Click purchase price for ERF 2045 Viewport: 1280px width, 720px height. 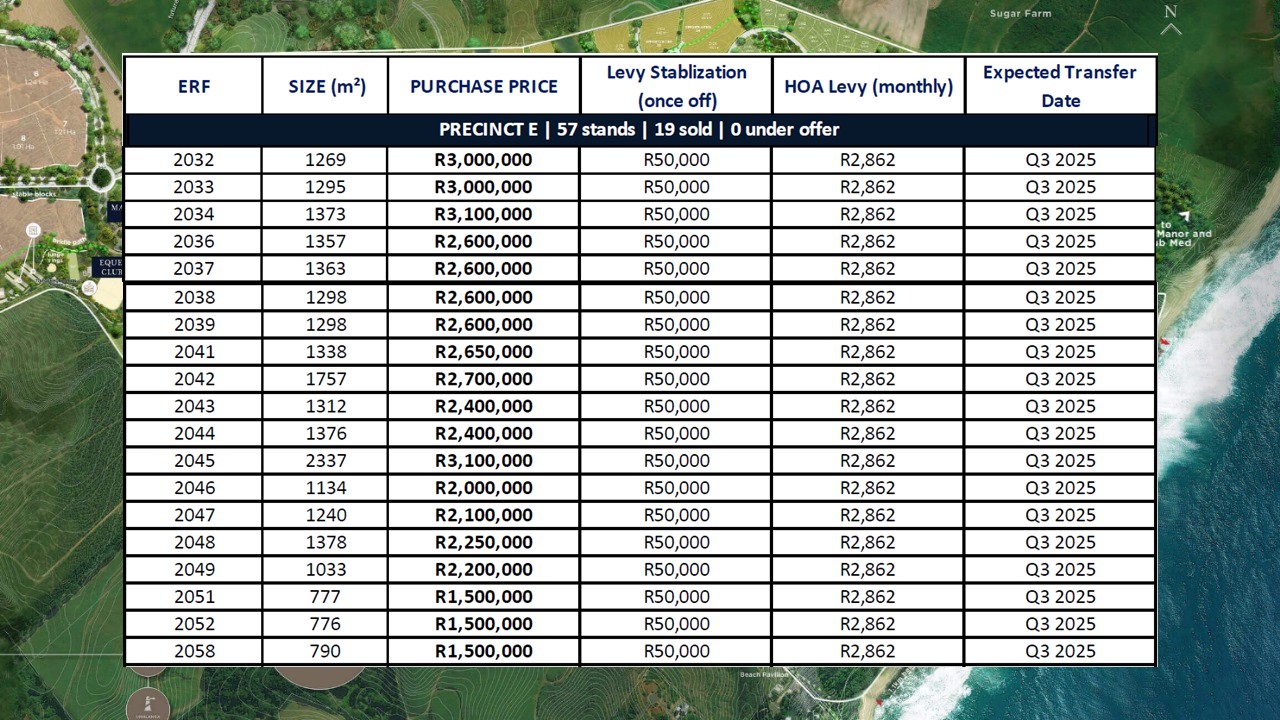point(484,460)
